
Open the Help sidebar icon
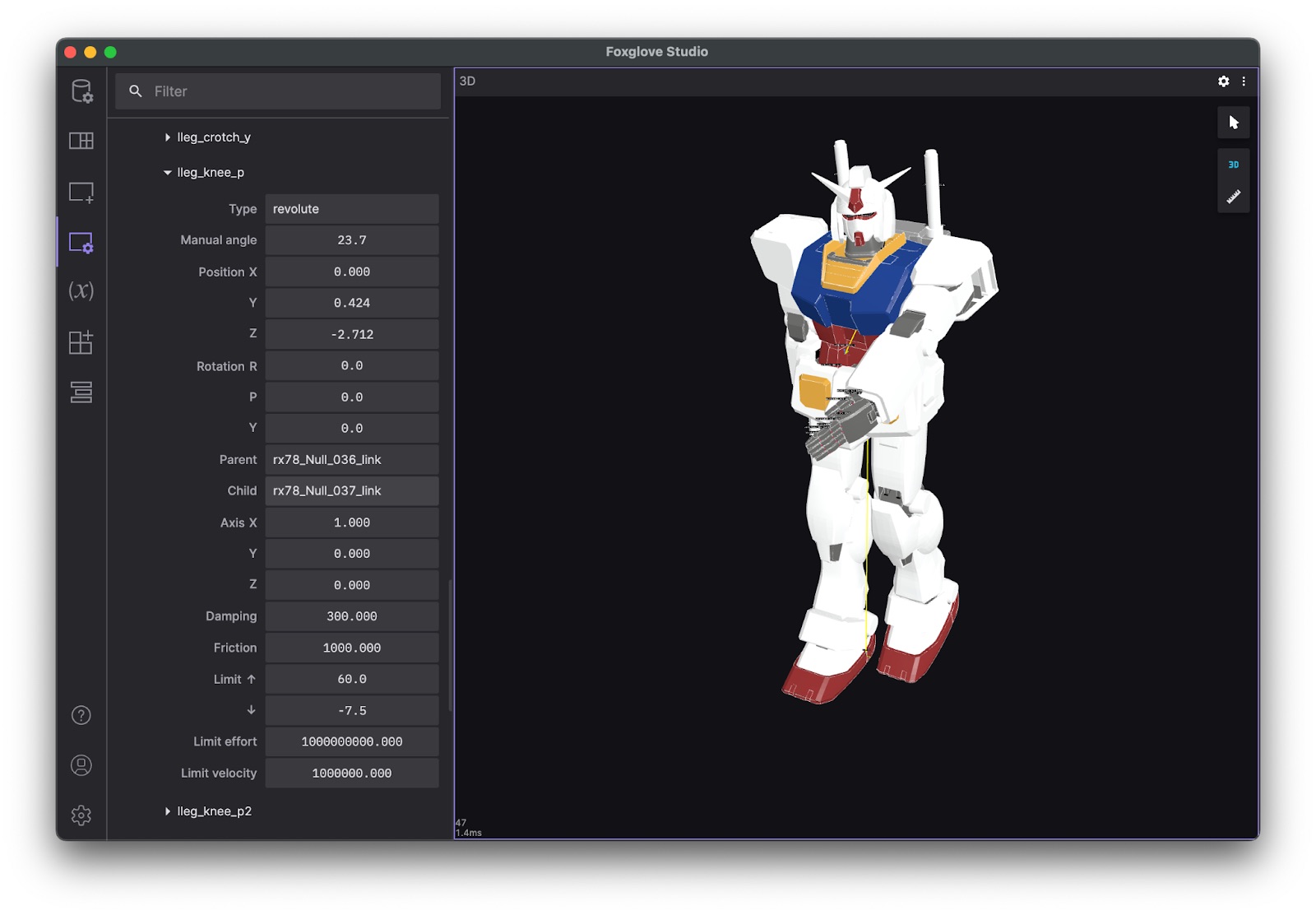pos(81,715)
